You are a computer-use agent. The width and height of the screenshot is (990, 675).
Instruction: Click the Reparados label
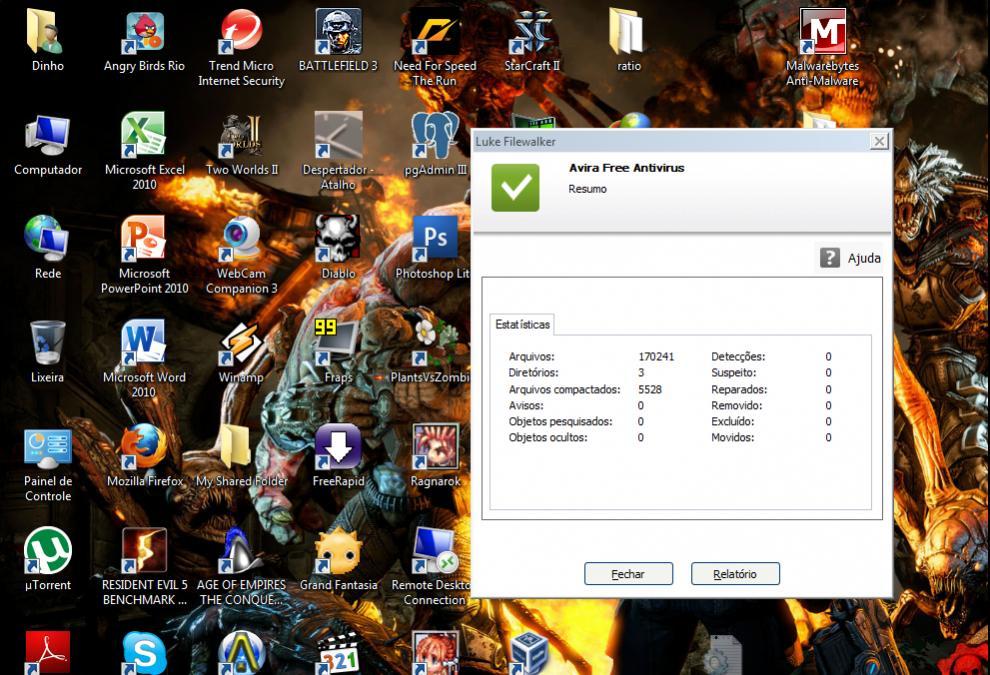(739, 390)
